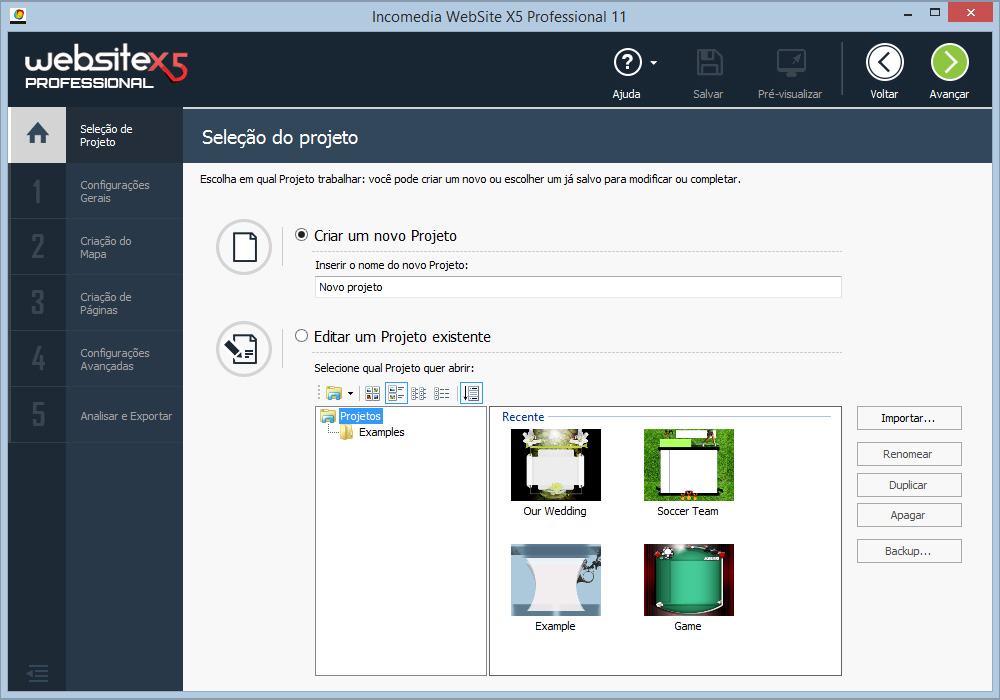The image size is (1000, 700).
Task: Click the Importar... button
Action: point(909,418)
